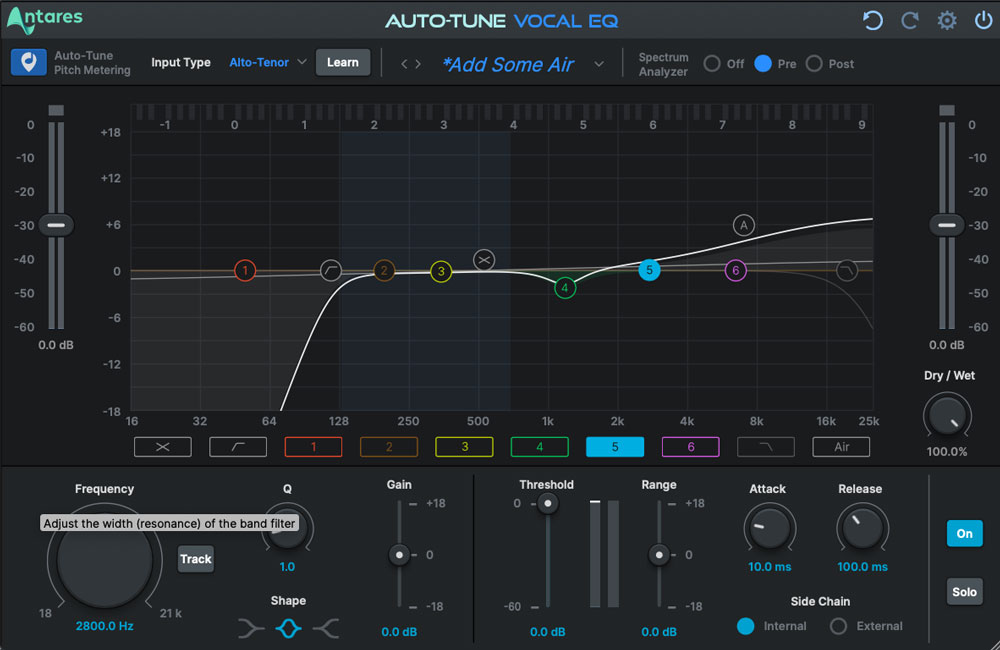The height and width of the screenshot is (650, 1000).
Task: Click the Q knob
Action: pos(287,528)
